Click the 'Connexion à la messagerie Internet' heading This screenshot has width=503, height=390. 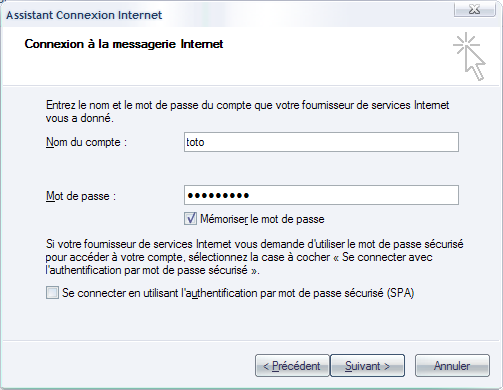click(124, 44)
